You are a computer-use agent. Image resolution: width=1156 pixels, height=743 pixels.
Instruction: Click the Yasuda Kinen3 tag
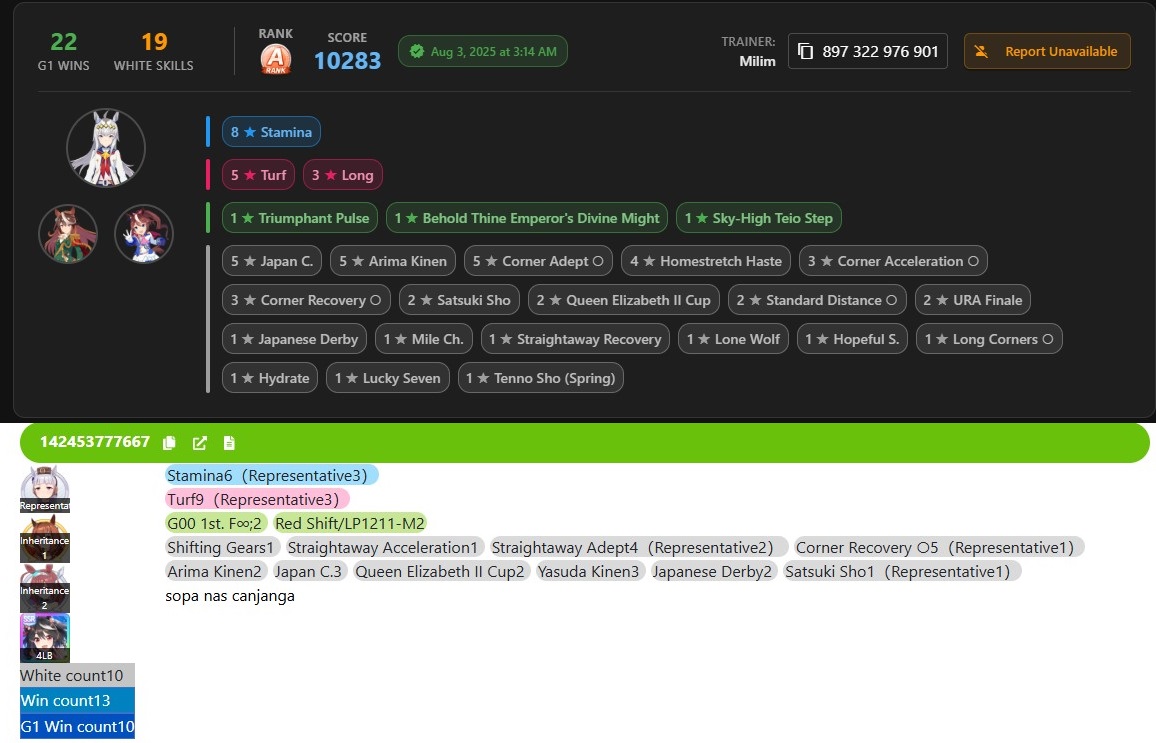pyautogui.click(x=590, y=571)
